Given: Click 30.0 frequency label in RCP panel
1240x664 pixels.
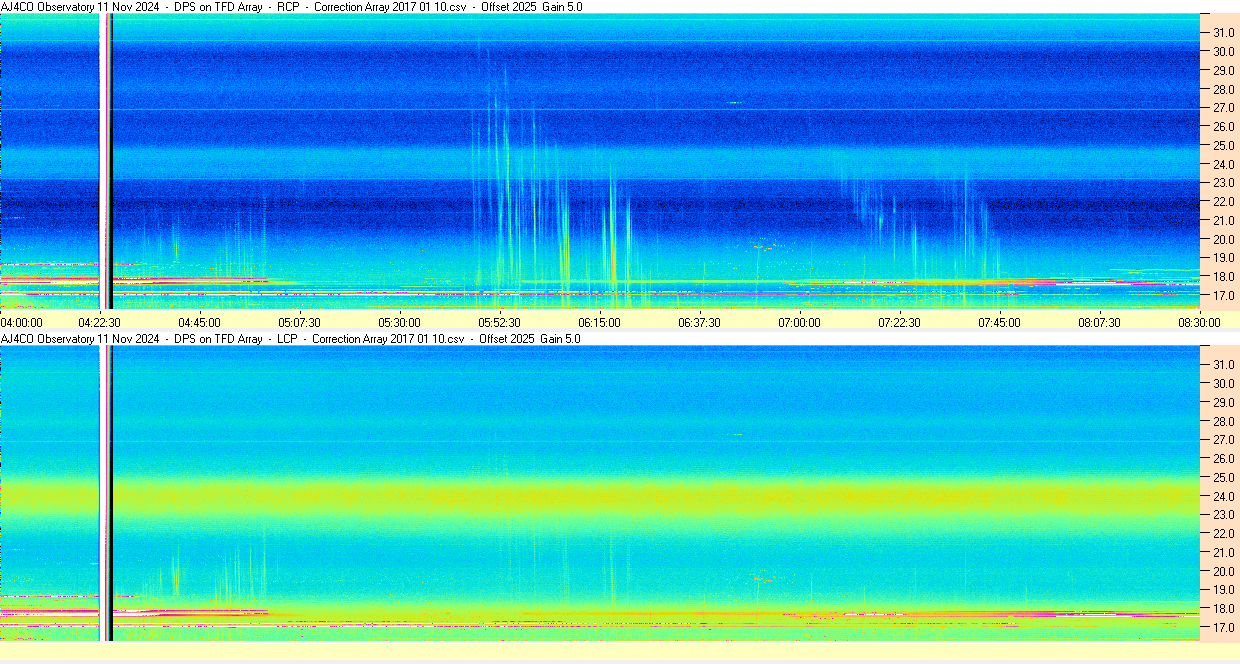Looking at the screenshot, I should (x=1224, y=51).
